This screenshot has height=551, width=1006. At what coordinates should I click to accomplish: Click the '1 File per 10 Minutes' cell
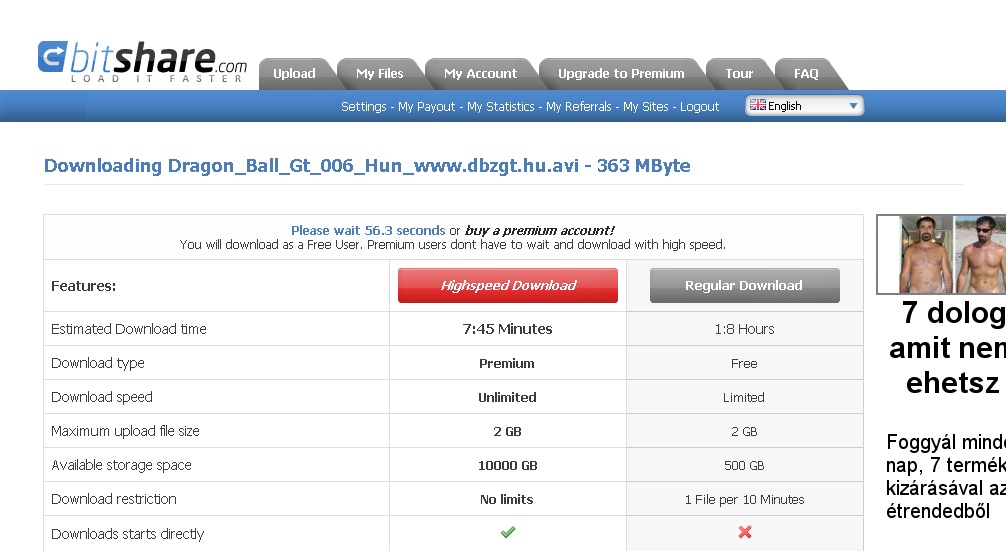[744, 500]
